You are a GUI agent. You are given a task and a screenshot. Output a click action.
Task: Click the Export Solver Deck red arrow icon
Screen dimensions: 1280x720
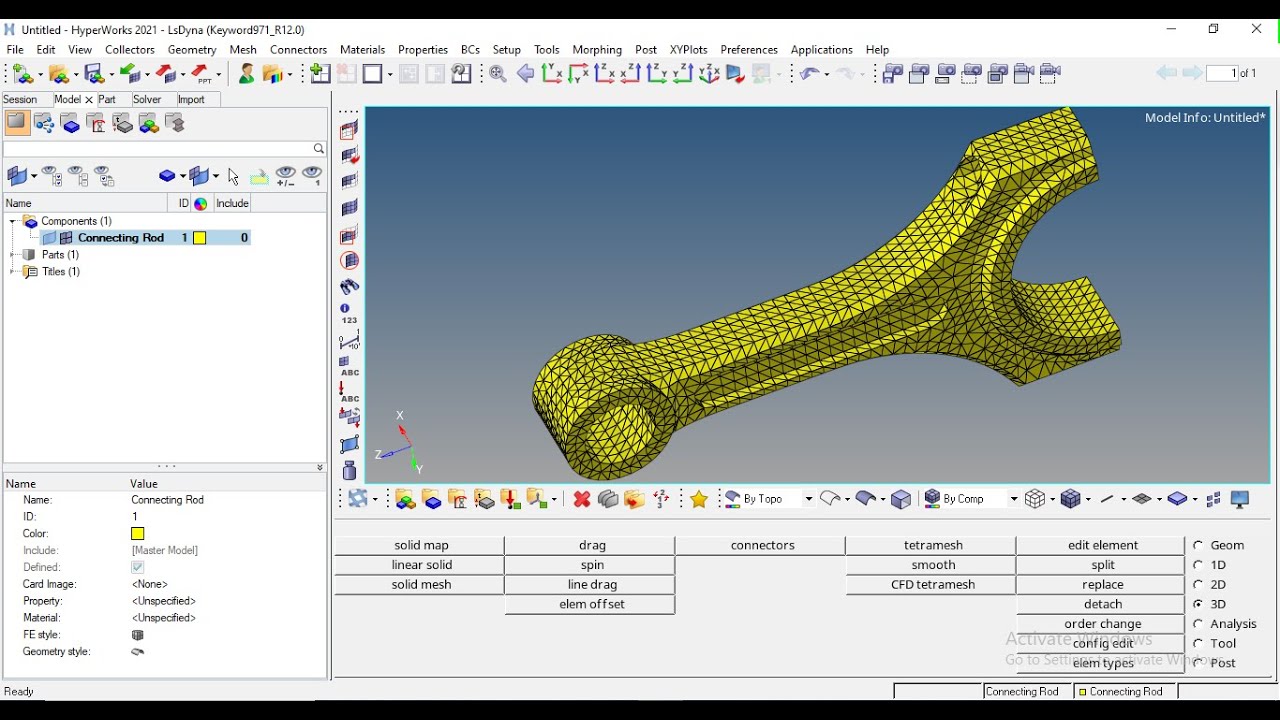click(x=166, y=74)
